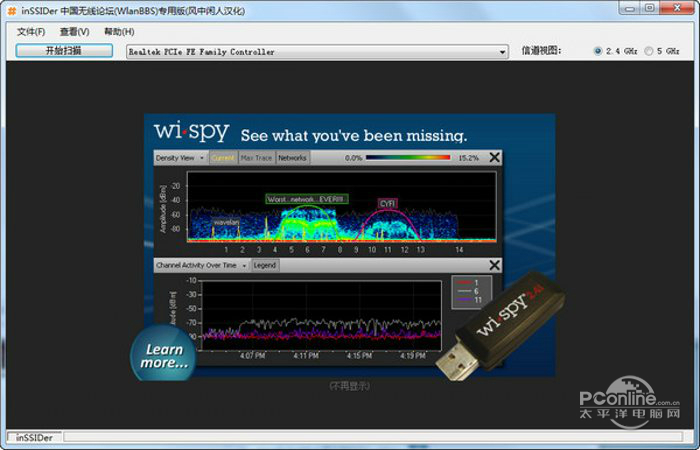Close the Channel Activity panel with X

493,265
